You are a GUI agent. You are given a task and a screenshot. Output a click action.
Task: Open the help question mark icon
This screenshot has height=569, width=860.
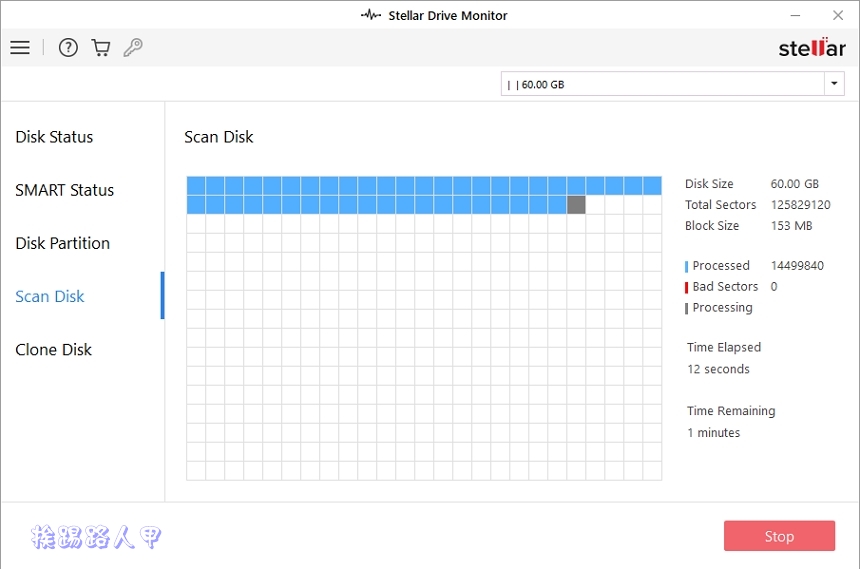coord(68,48)
